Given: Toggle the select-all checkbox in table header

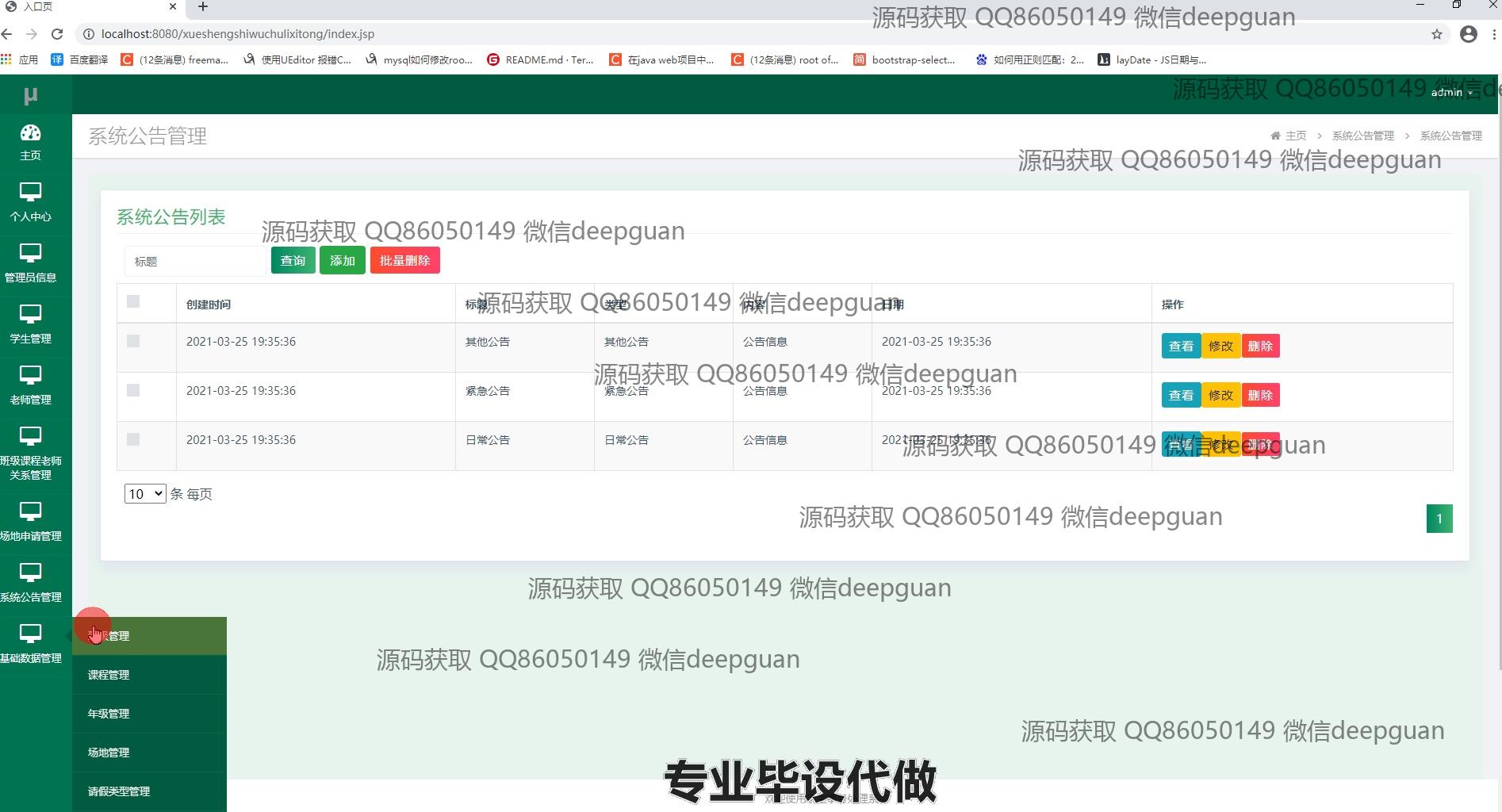Looking at the screenshot, I should [x=133, y=301].
